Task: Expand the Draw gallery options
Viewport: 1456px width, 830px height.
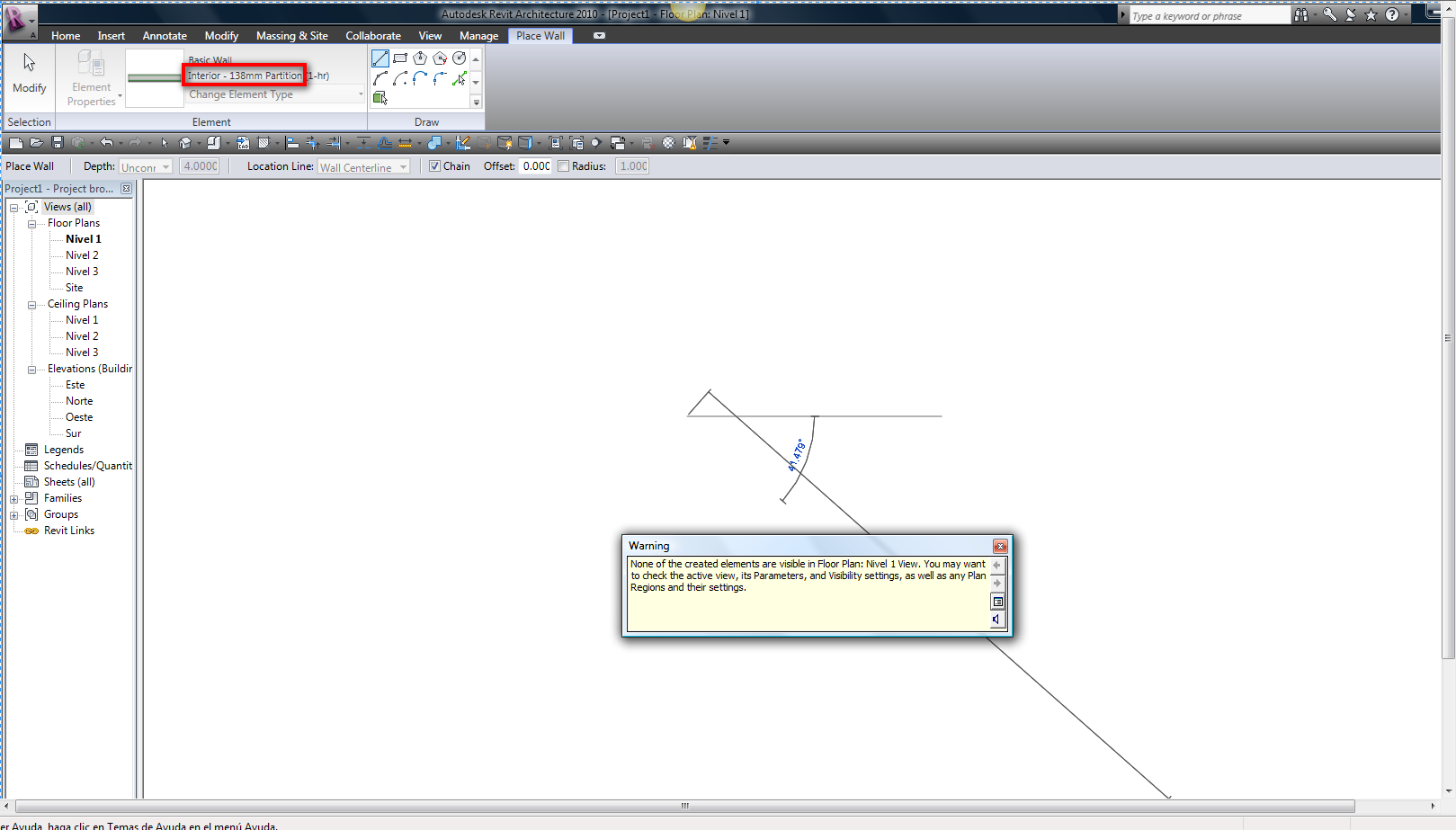Action: pyautogui.click(x=476, y=103)
